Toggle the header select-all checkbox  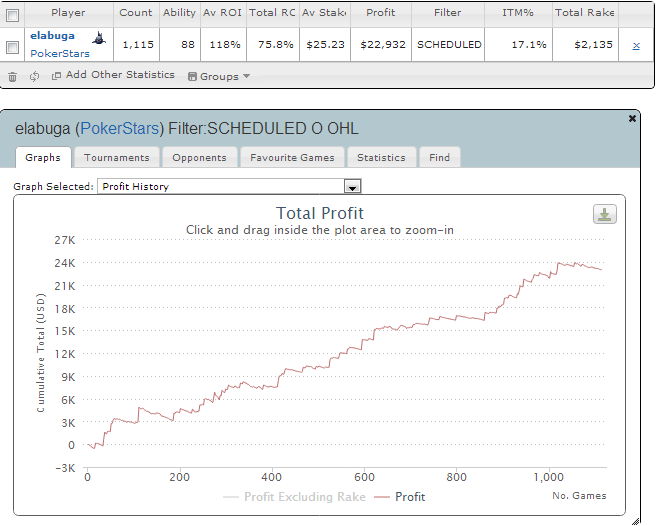tap(13, 16)
